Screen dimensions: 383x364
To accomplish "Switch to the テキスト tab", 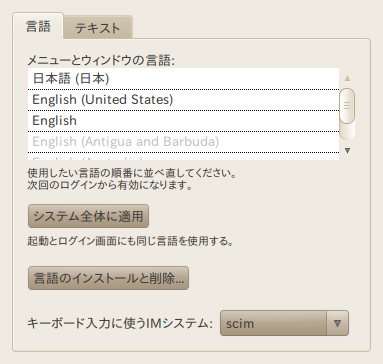I will (x=98, y=27).
